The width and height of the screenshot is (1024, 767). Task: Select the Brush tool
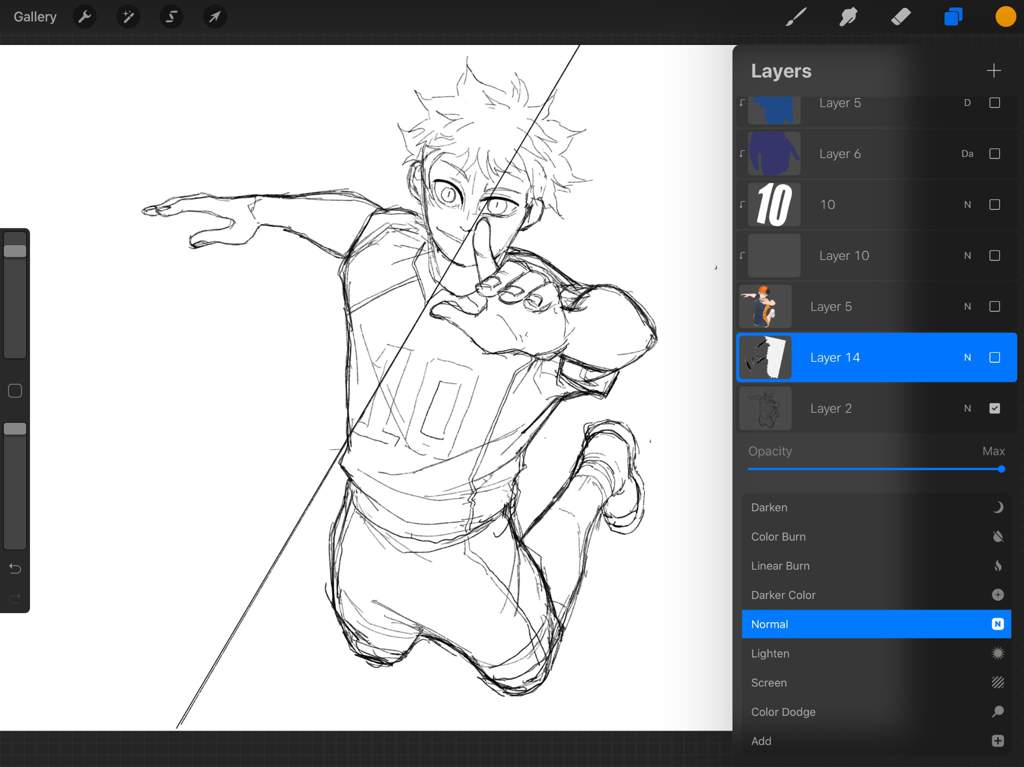[795, 17]
